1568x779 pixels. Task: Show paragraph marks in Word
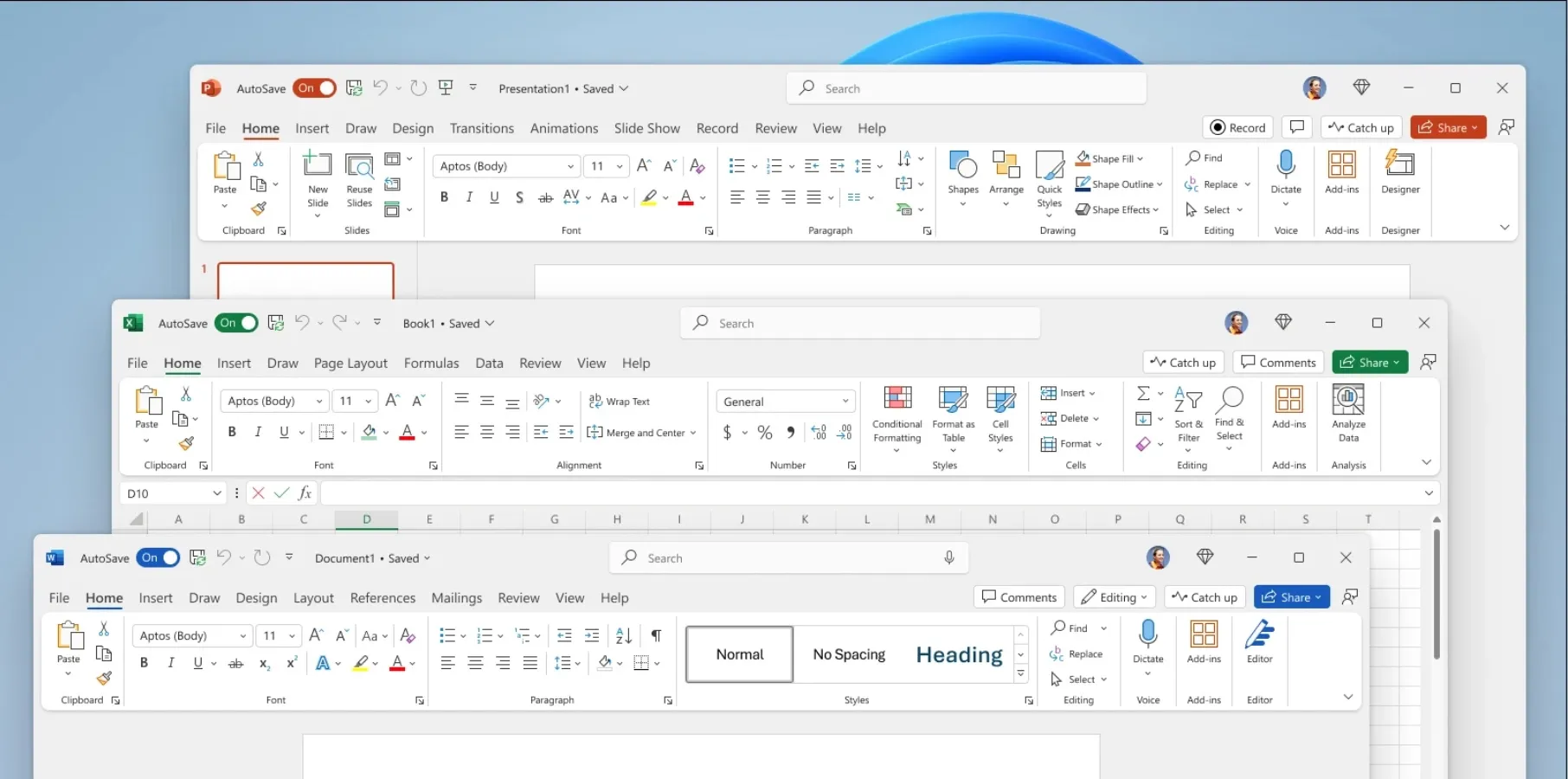pyautogui.click(x=656, y=636)
